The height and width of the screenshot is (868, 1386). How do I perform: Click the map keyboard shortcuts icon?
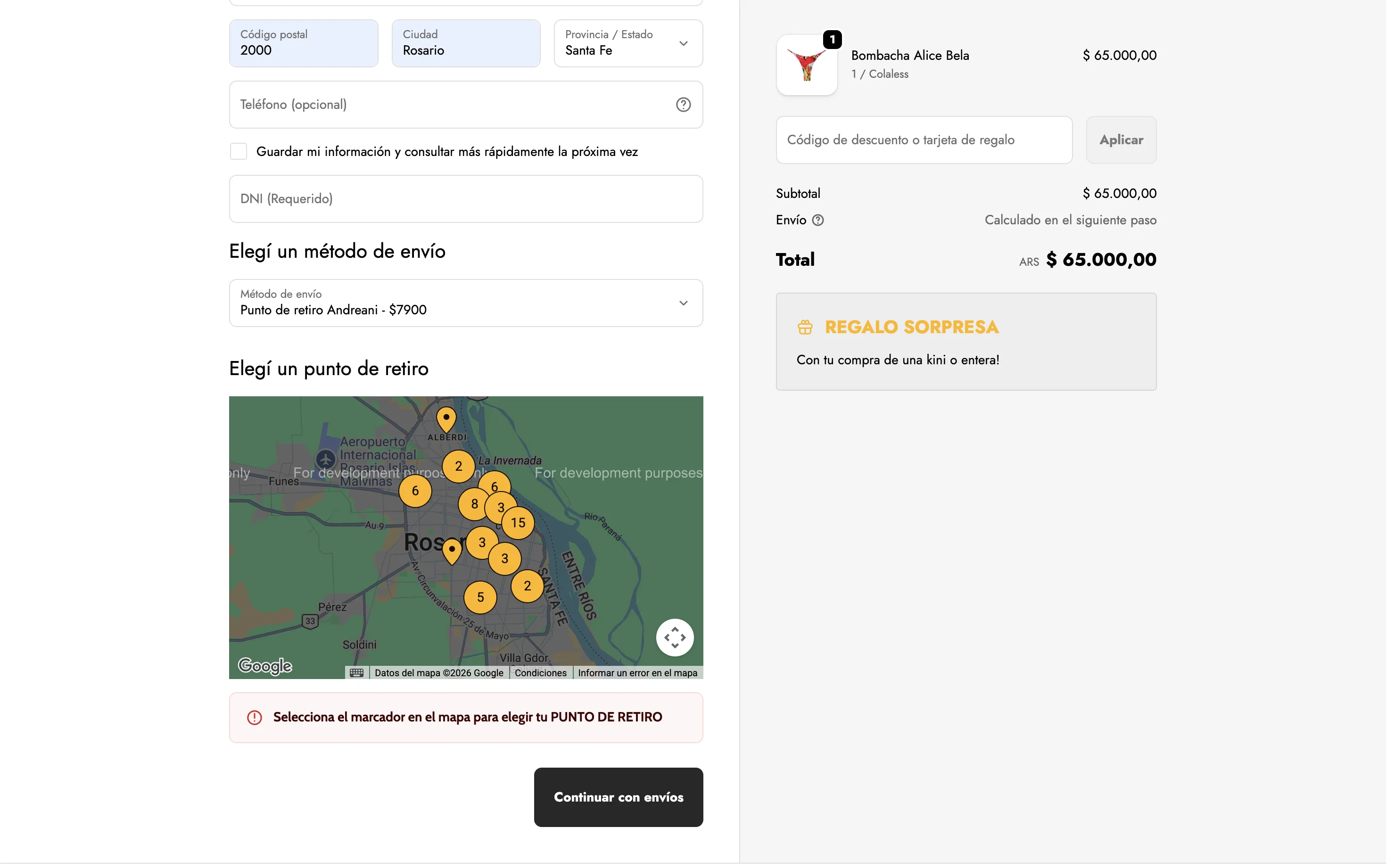356,673
